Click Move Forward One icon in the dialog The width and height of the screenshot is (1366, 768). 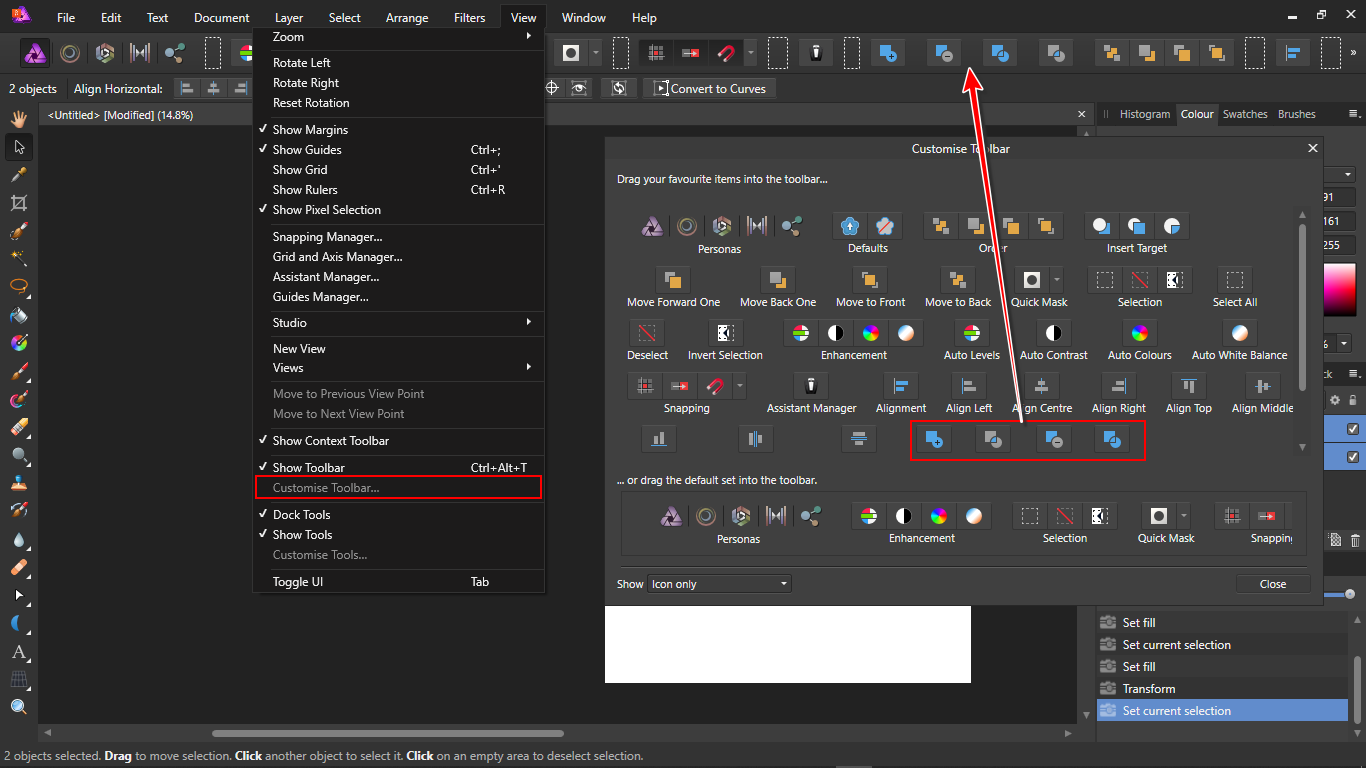673,280
